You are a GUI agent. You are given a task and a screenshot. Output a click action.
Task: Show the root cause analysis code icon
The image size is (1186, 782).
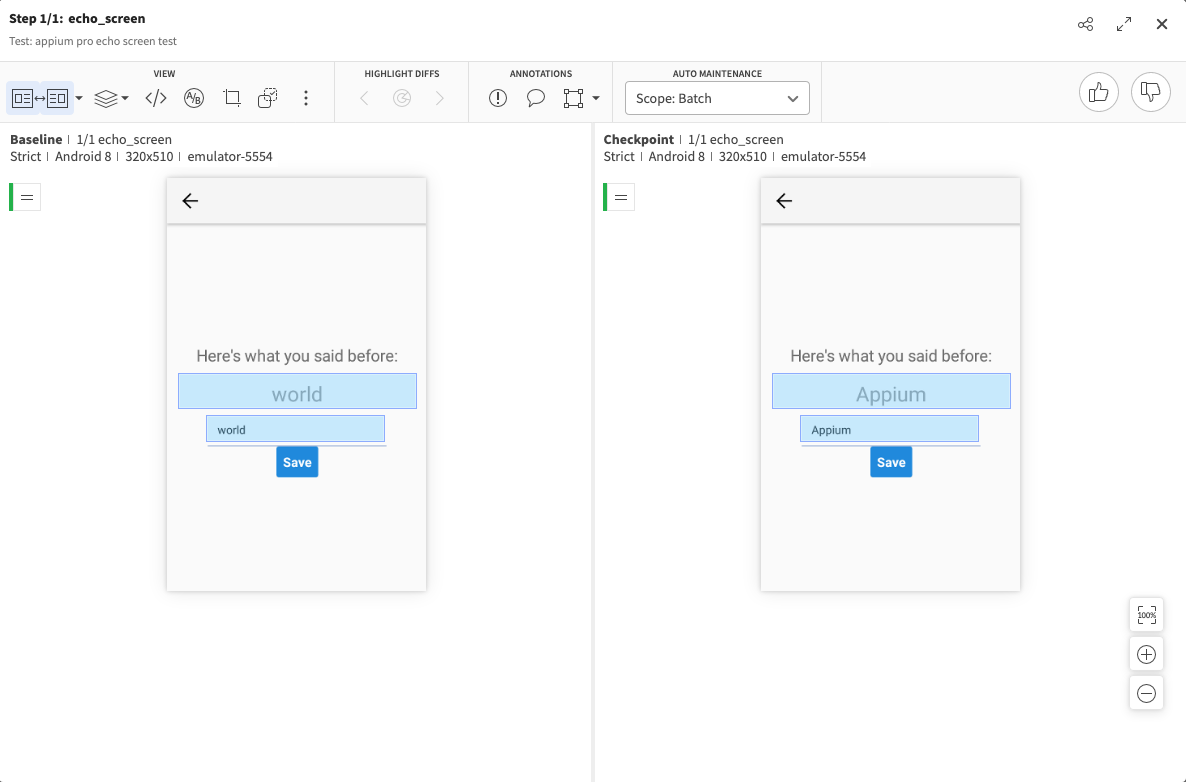click(156, 98)
